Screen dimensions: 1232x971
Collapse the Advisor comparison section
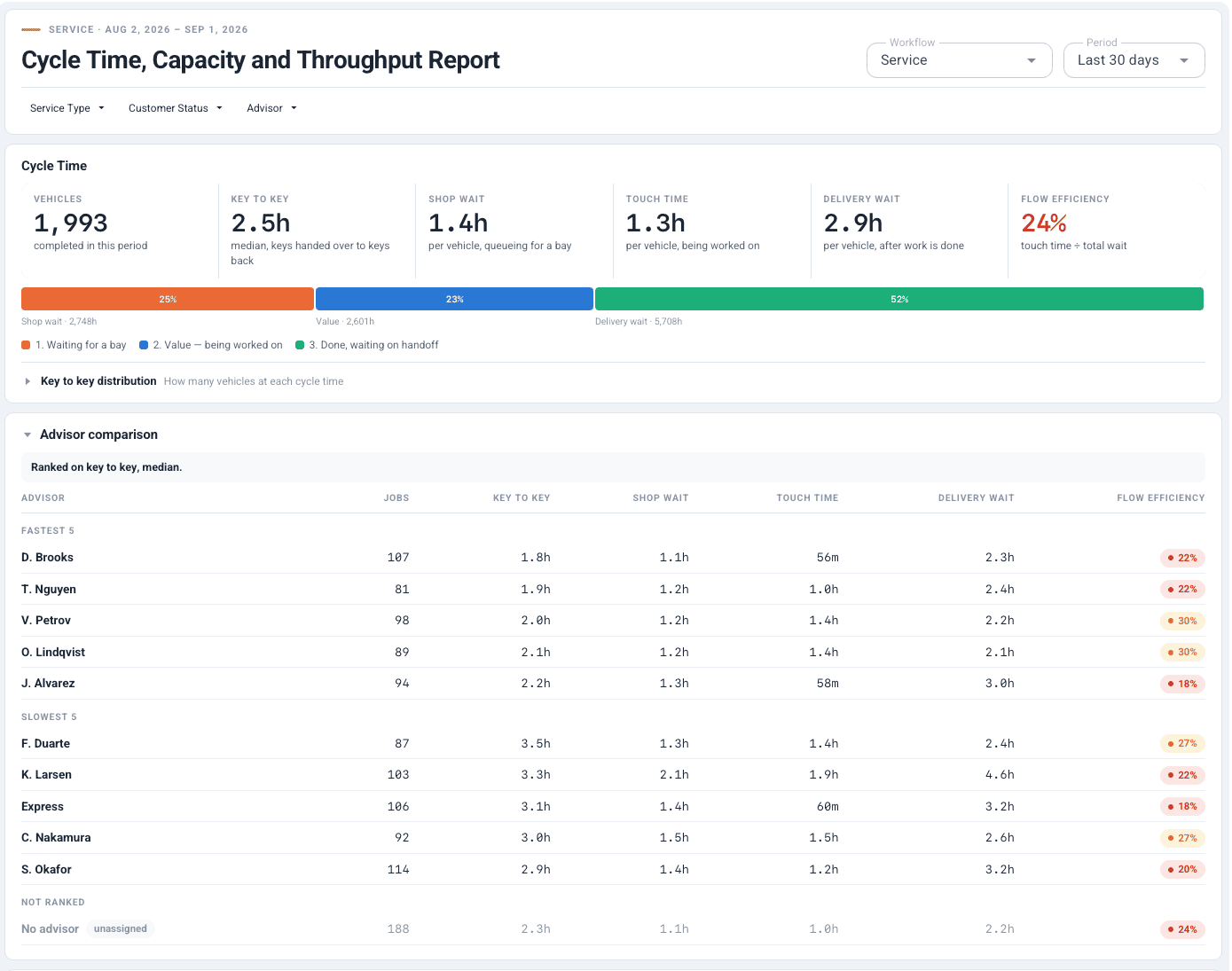click(90, 435)
